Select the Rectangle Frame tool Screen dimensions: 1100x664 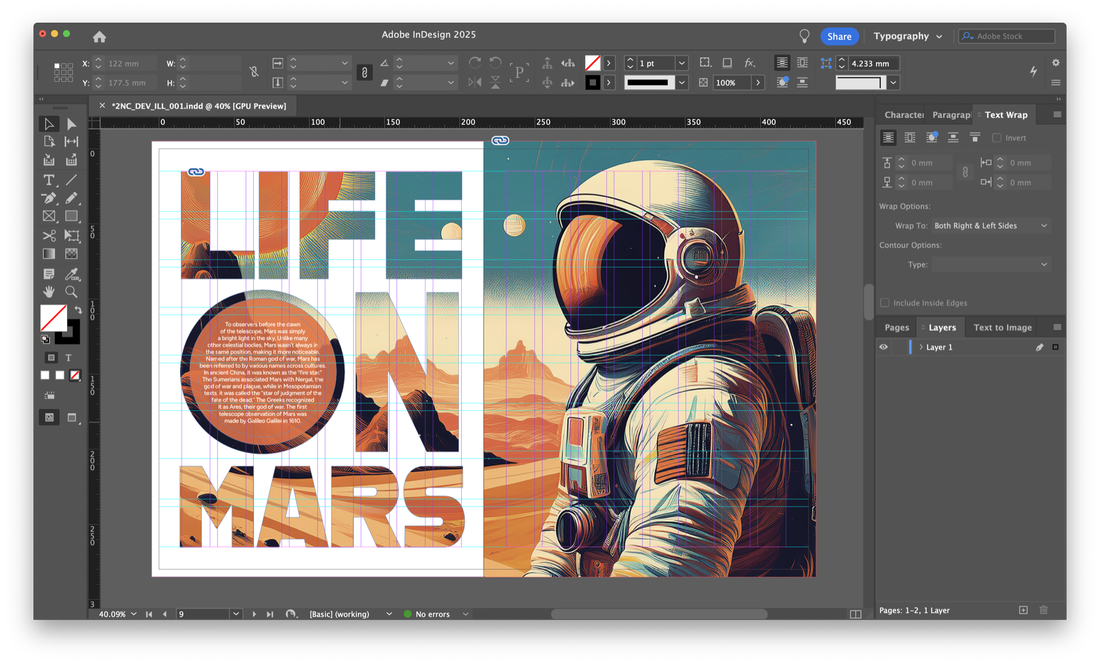49,217
